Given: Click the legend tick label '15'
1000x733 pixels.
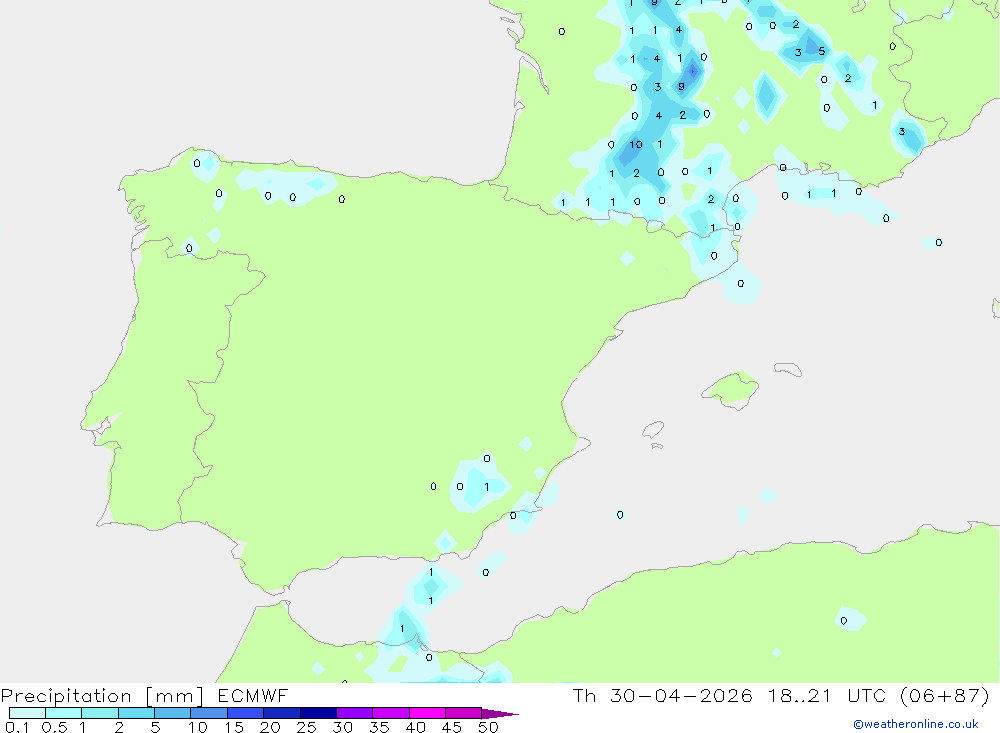Looking at the screenshot, I should tap(234, 727).
